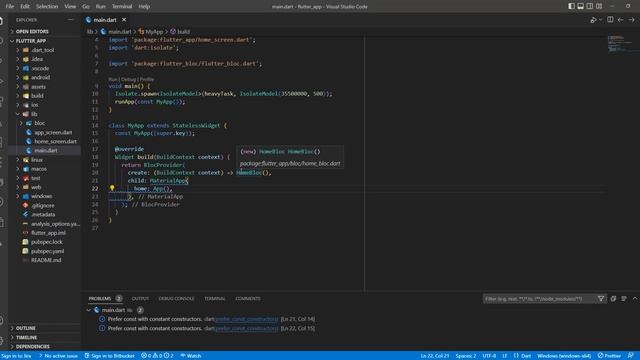This screenshot has height=360, width=640.
Task: Click the UTF-8 encoding indicator
Action: pyautogui.click(x=489, y=356)
